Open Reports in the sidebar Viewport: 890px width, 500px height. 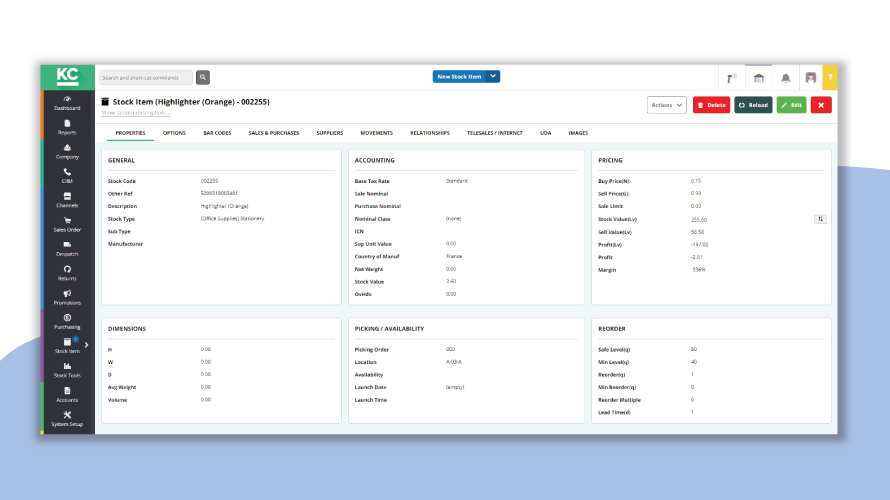click(x=67, y=127)
